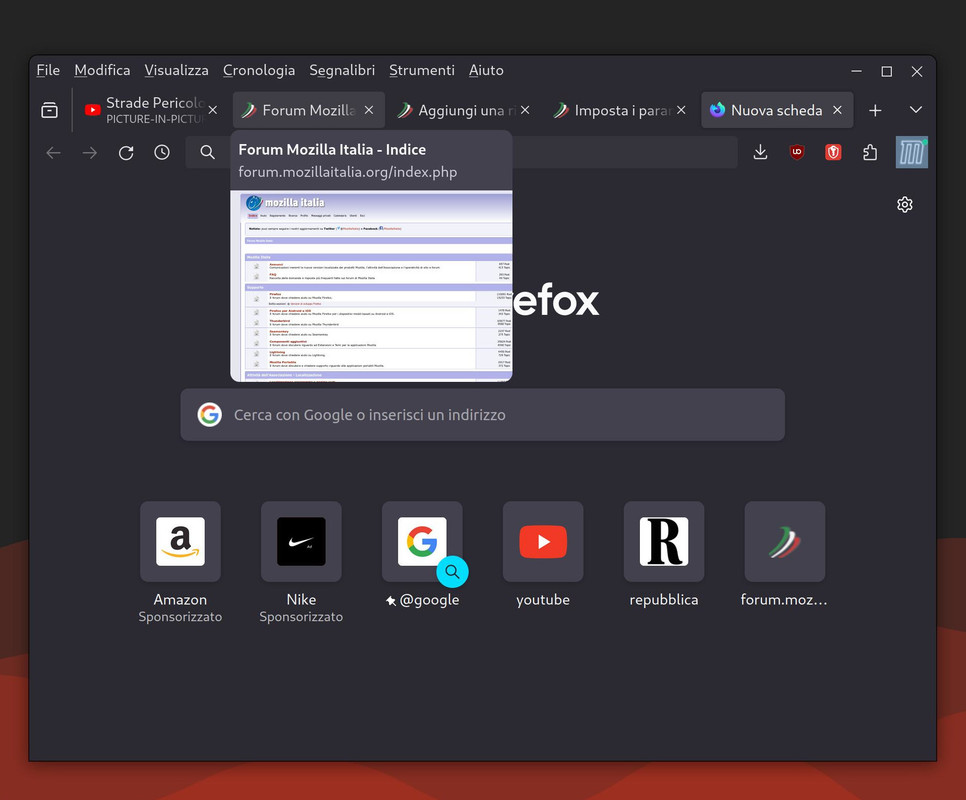Minimize the Firefox window

856,71
